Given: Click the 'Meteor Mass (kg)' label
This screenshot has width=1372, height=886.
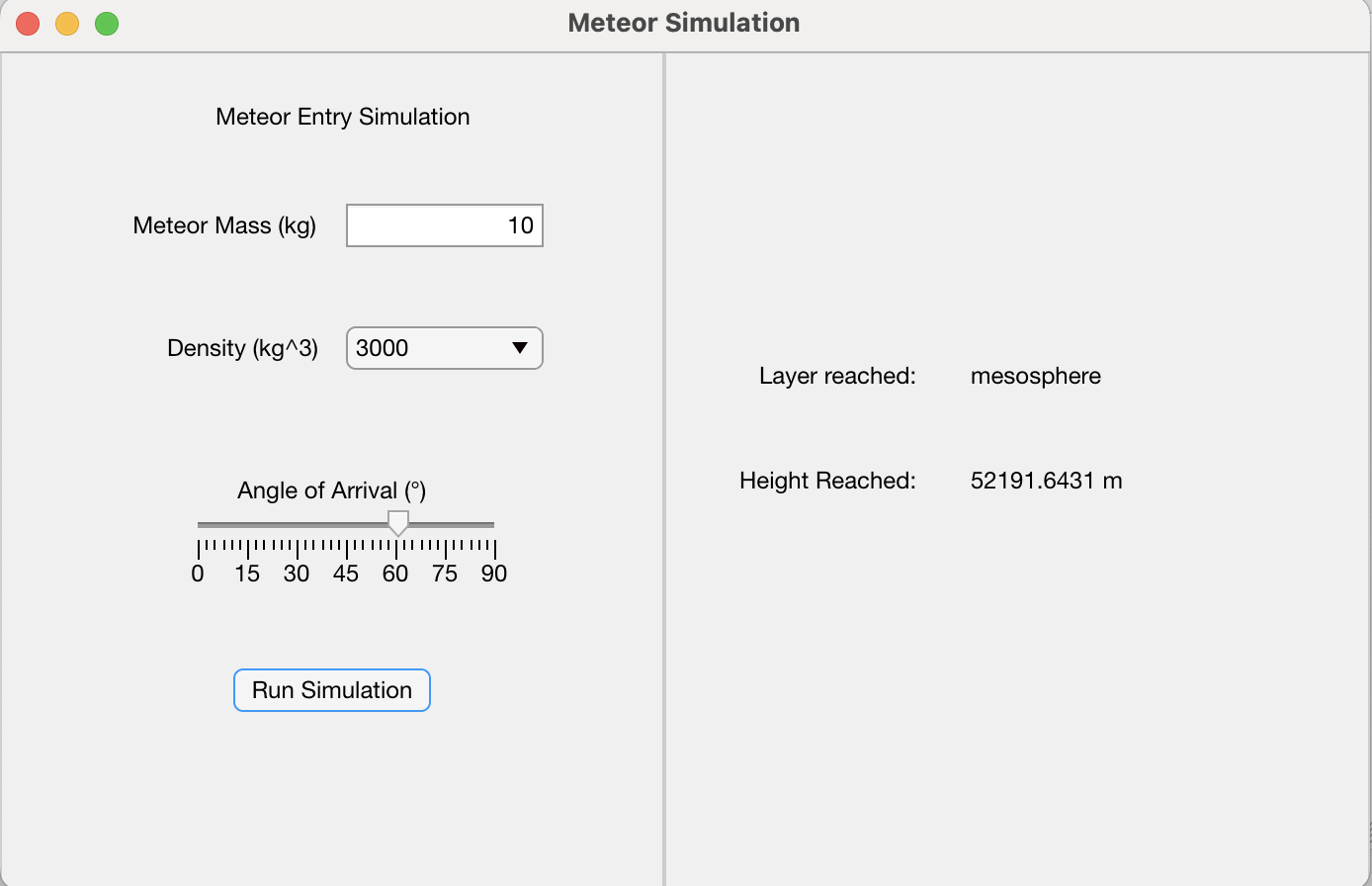Looking at the screenshot, I should pyautogui.click(x=224, y=225).
